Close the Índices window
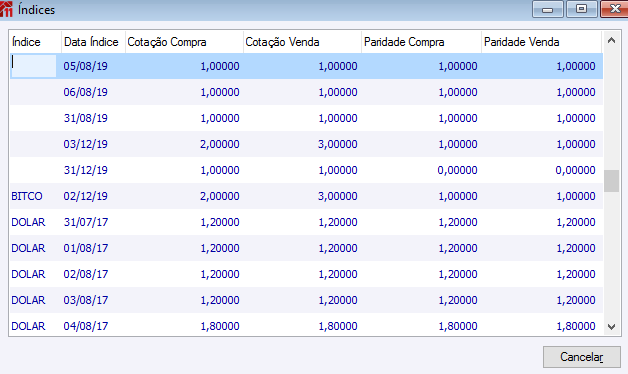This screenshot has width=628, height=374. pos(615,9)
